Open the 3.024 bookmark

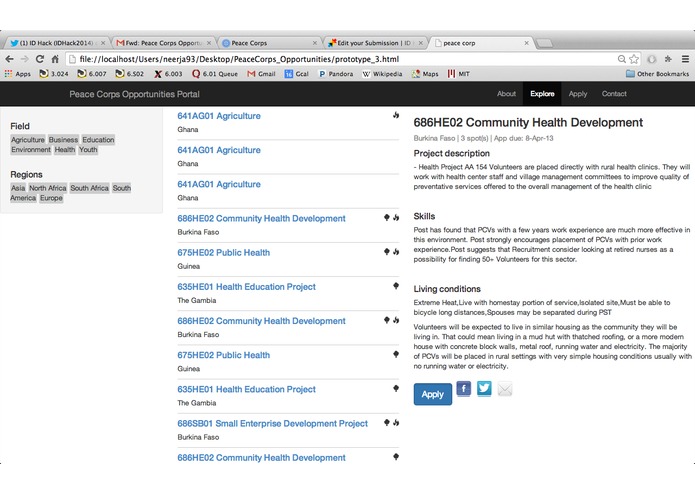tap(54, 74)
